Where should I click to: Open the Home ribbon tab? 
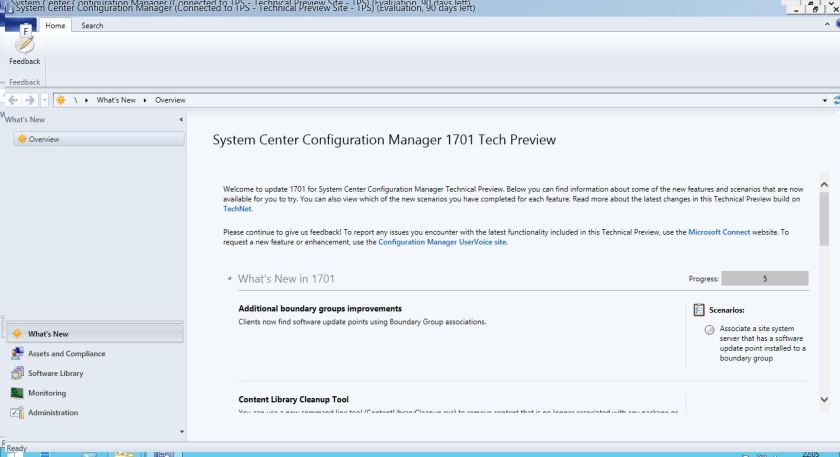click(x=55, y=25)
